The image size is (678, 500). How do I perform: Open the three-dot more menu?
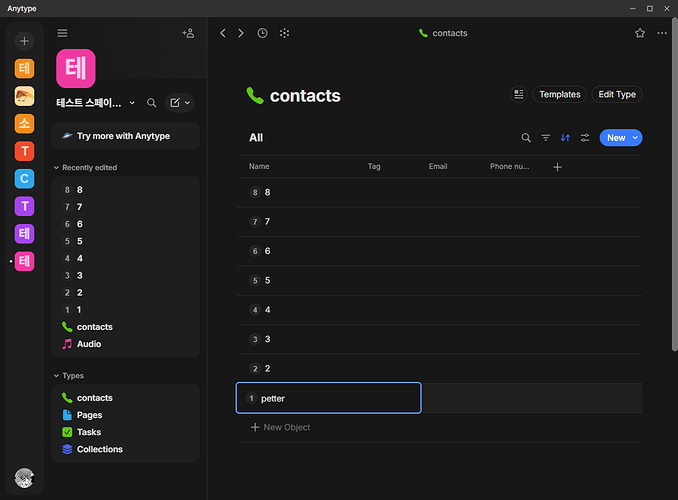point(662,33)
